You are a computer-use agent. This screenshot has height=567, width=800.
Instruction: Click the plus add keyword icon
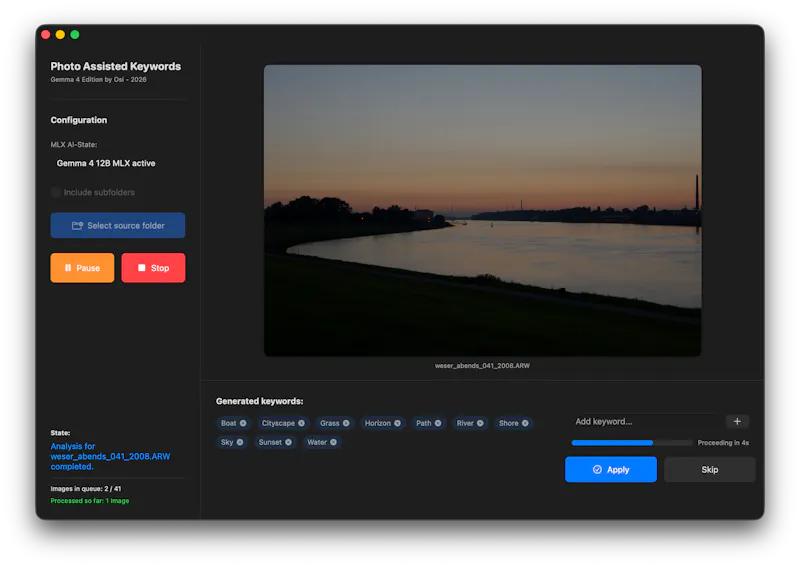tap(737, 422)
